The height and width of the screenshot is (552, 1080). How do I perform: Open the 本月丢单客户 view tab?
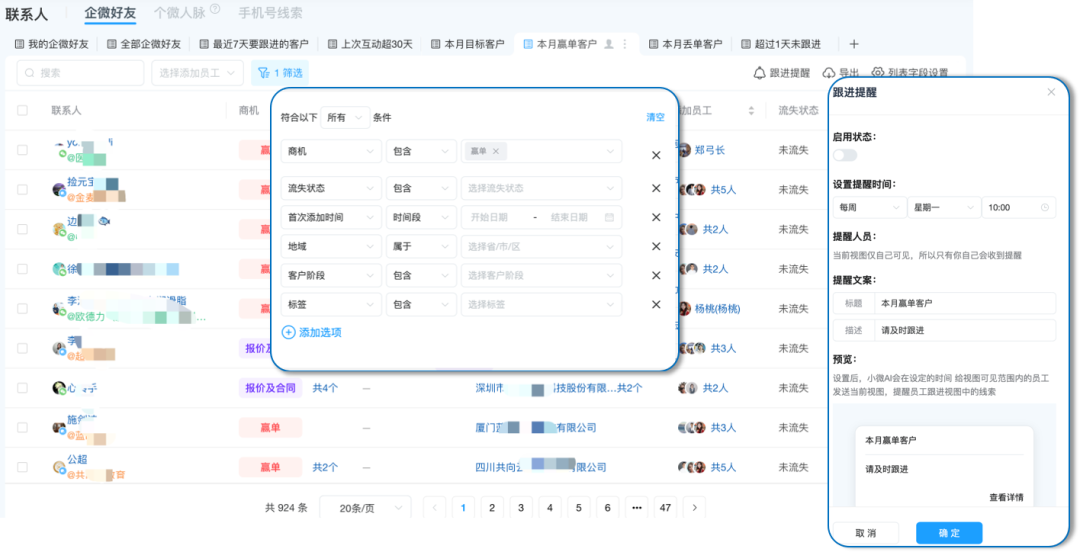pos(685,44)
